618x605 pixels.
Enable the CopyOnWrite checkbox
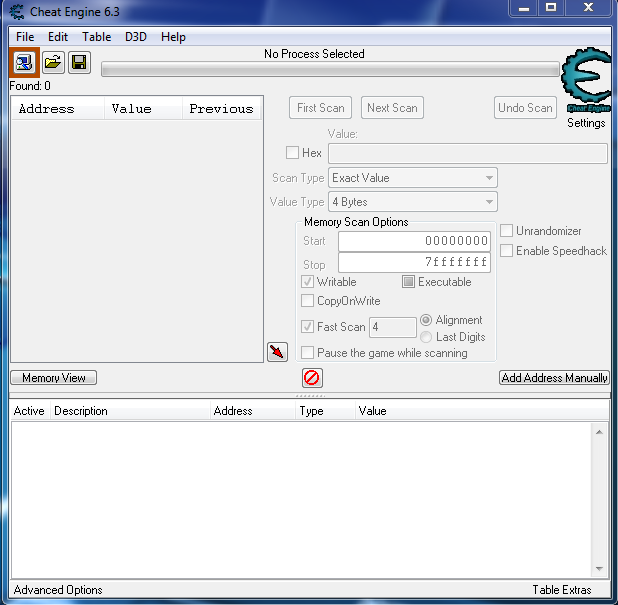point(307,300)
